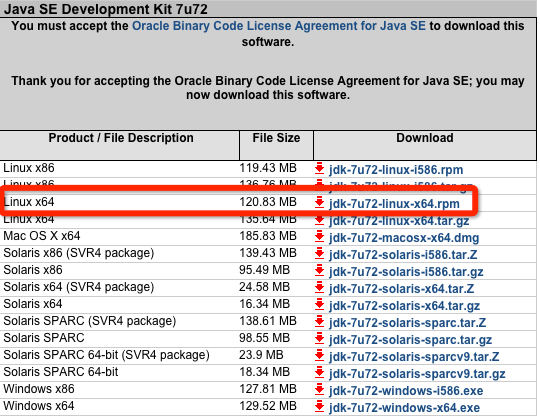The image size is (540, 418).
Task: Click the download arrow icon for jdk-7u72-solaris-i586.tar.gz
Action: pyautogui.click(x=320, y=271)
